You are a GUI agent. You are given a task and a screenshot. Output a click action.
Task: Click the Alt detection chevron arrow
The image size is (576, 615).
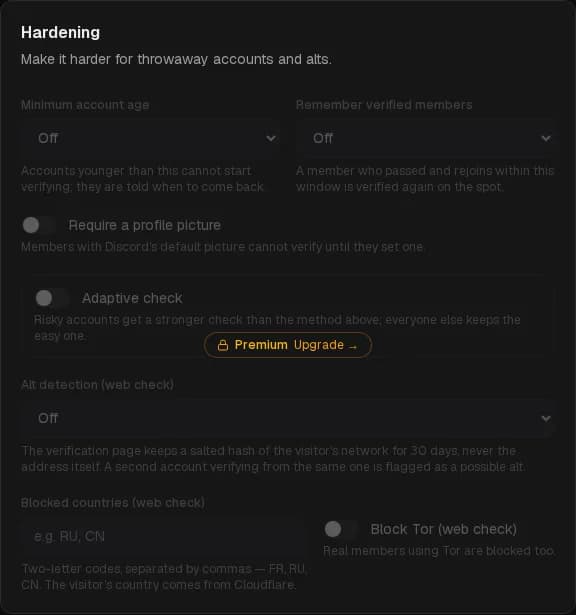(x=546, y=418)
